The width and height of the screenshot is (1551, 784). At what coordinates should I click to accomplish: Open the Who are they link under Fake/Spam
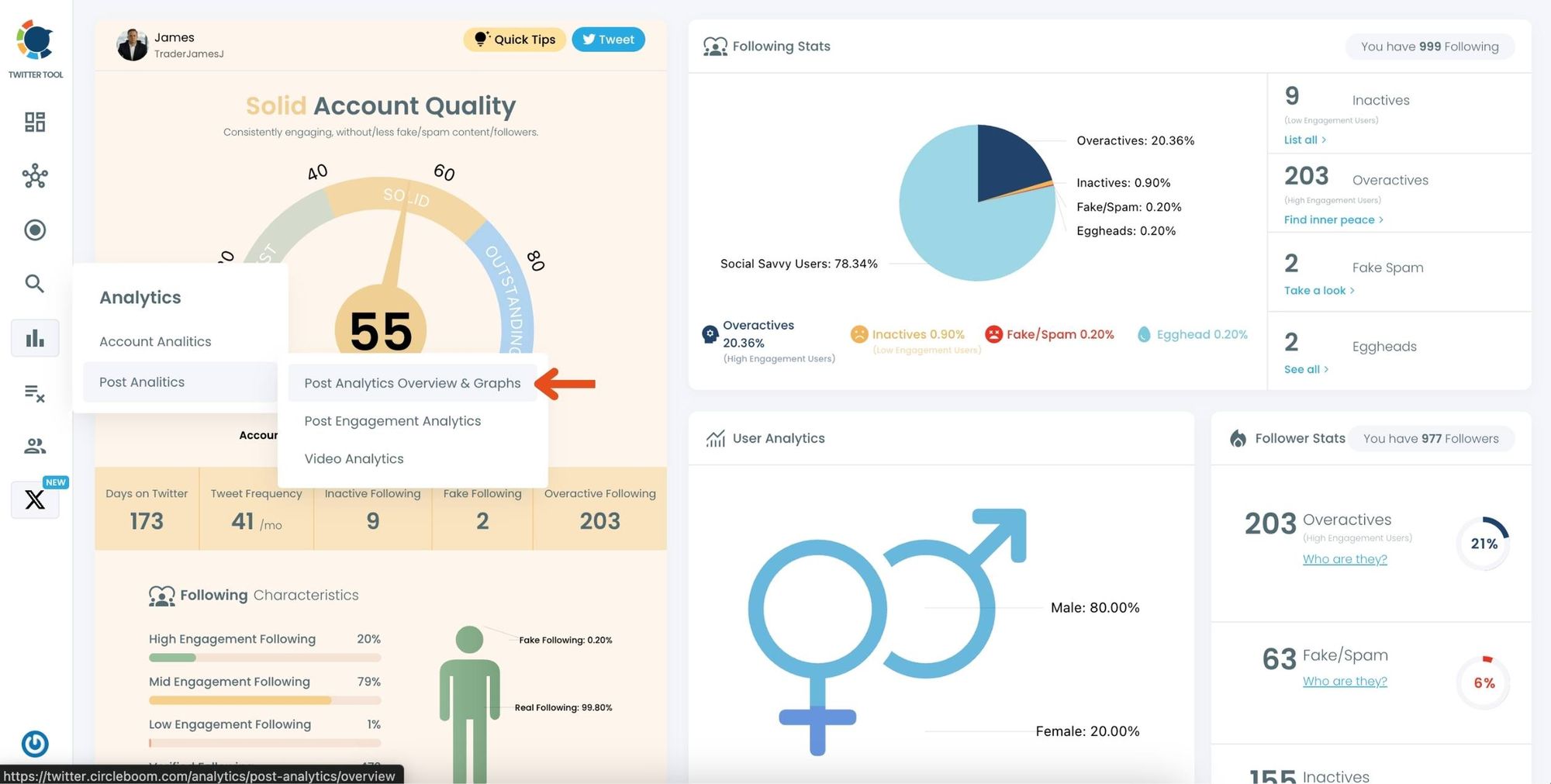1345,681
